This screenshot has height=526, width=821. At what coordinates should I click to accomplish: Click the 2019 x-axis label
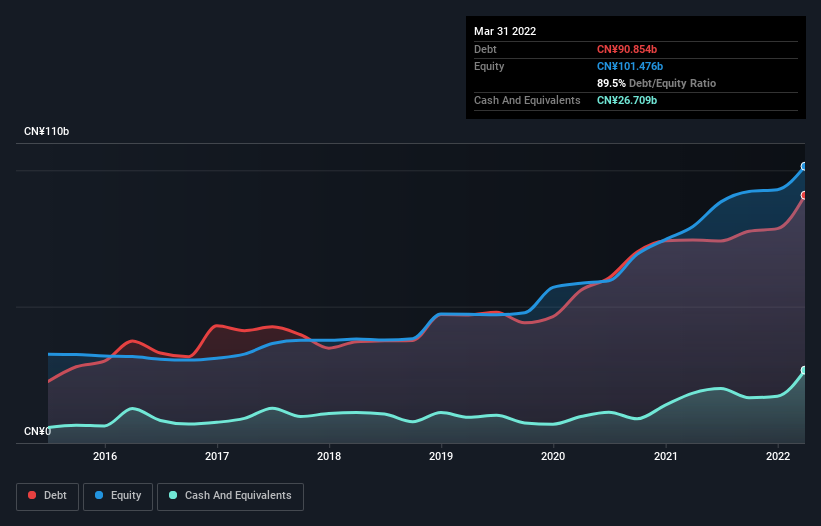[x=441, y=456]
